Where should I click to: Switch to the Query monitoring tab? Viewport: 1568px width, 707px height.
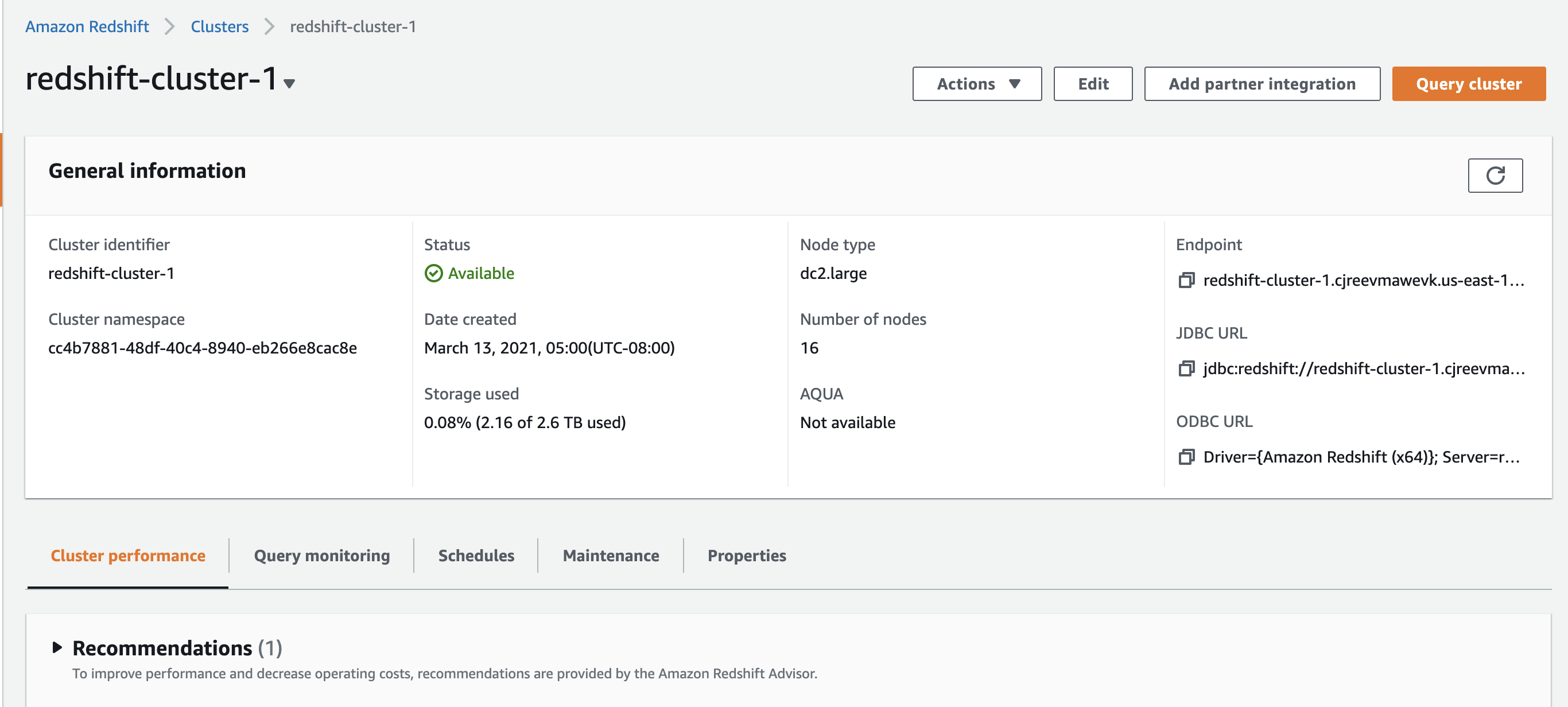321,555
